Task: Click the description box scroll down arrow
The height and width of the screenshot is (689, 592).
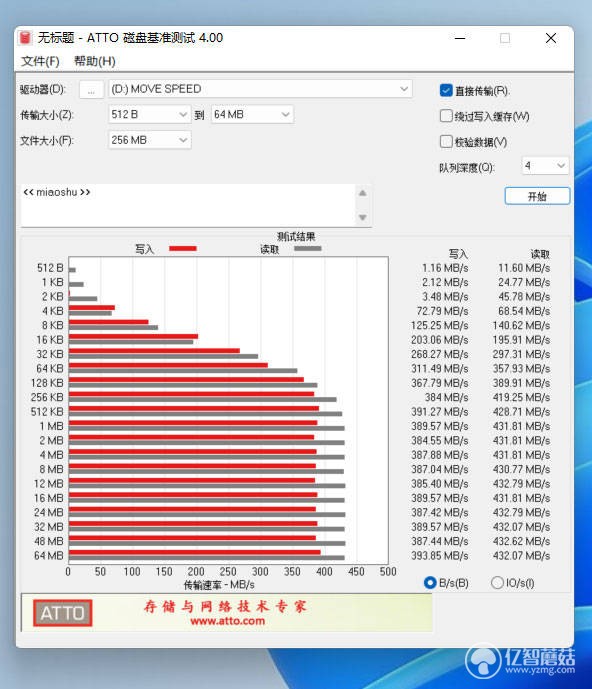Action: pyautogui.click(x=363, y=218)
